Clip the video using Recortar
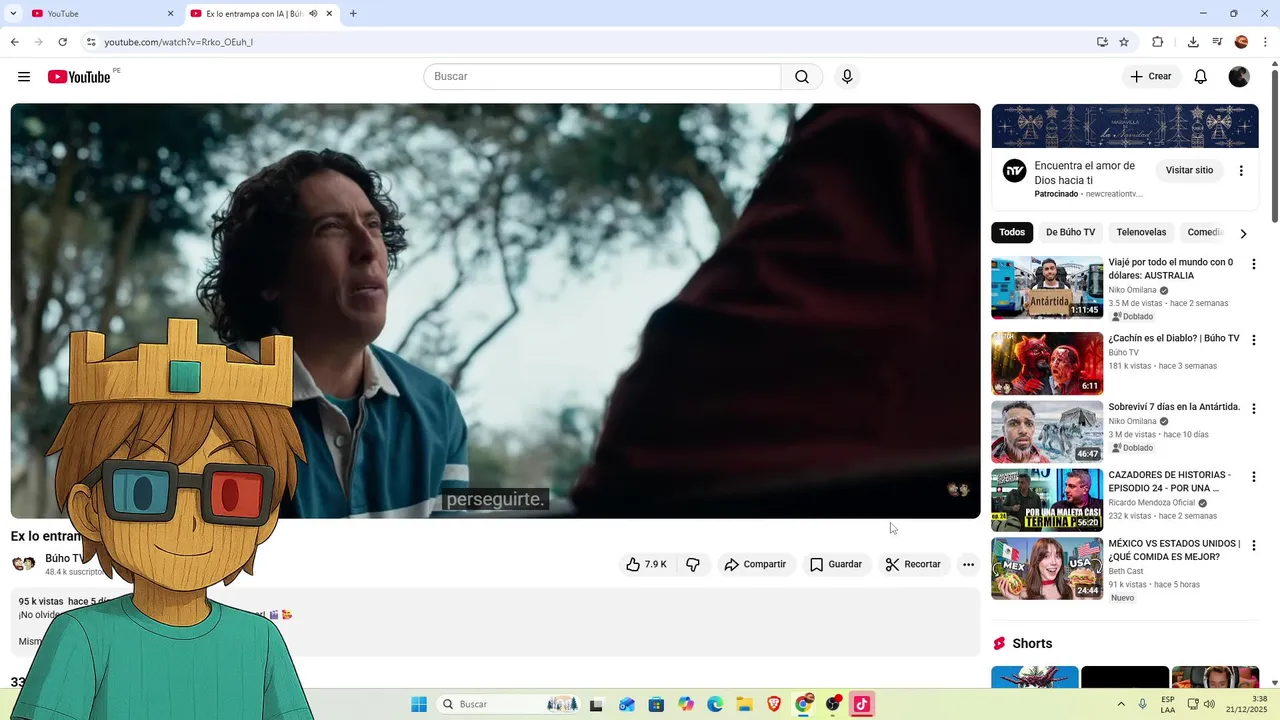1280x720 pixels. [x=913, y=564]
